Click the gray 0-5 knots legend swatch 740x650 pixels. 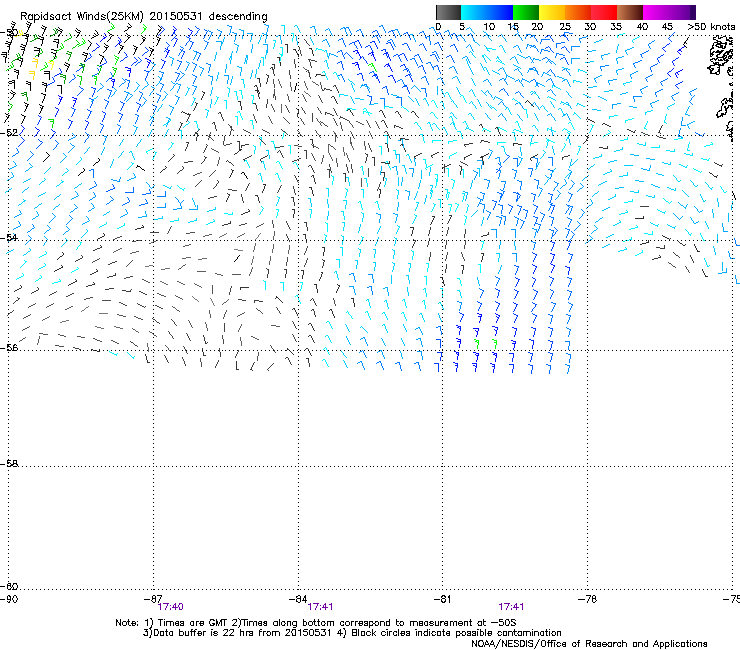pyautogui.click(x=448, y=12)
